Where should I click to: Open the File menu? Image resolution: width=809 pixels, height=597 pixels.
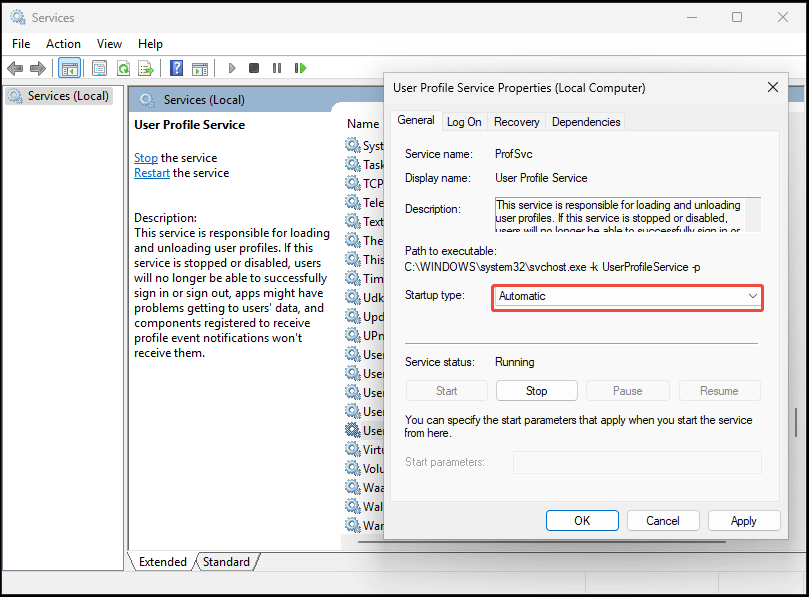tap(21, 44)
